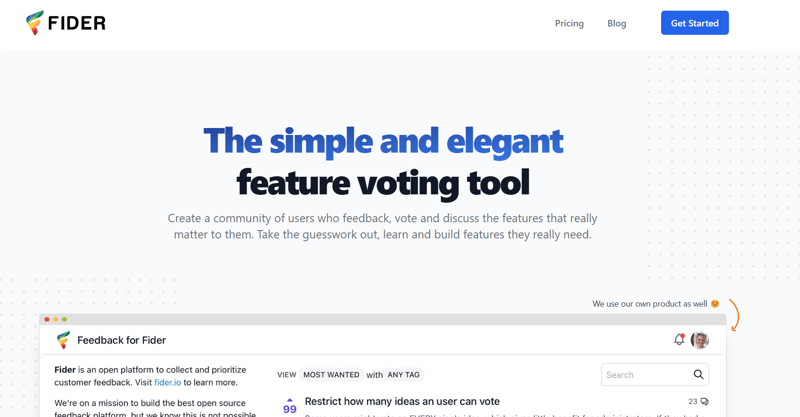
Task: Click into the Search field
Action: pyautogui.click(x=645, y=375)
